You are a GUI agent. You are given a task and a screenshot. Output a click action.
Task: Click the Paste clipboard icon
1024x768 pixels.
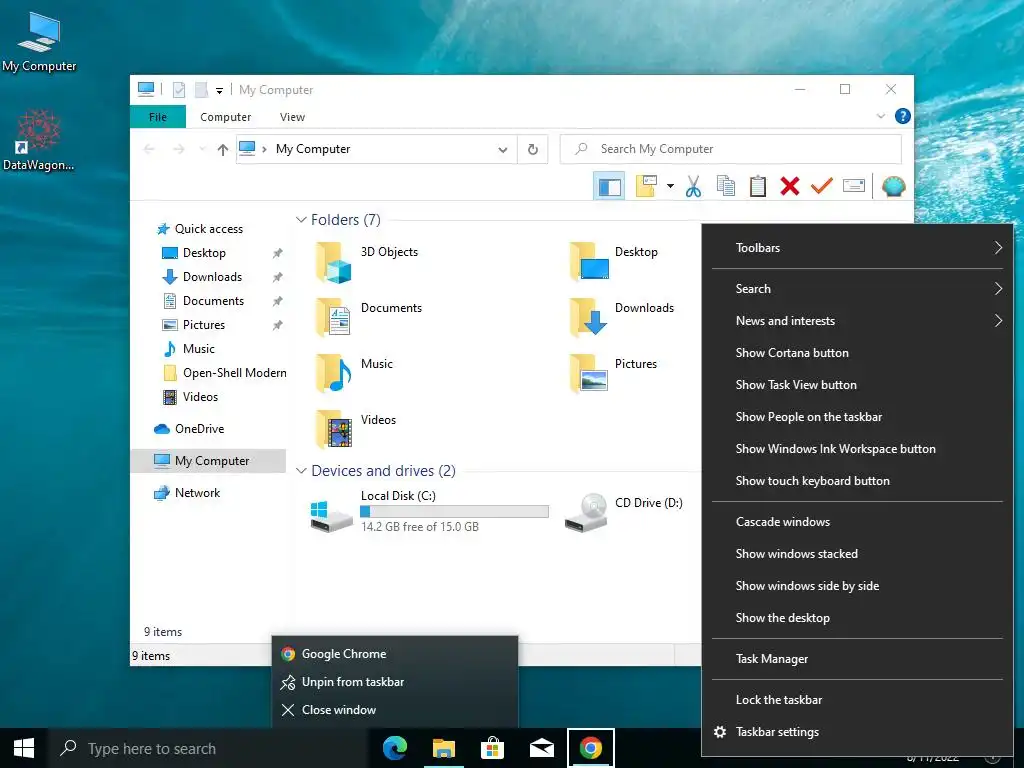[x=758, y=187]
